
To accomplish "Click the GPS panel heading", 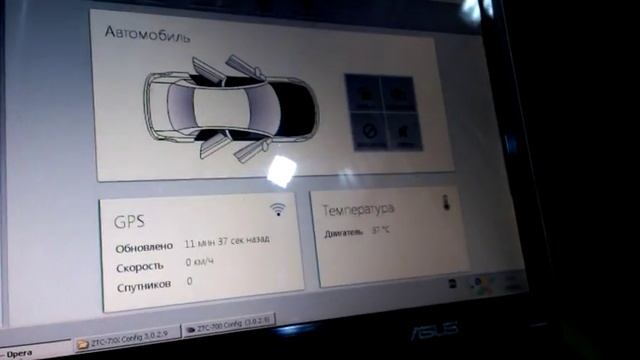I will click(x=129, y=222).
